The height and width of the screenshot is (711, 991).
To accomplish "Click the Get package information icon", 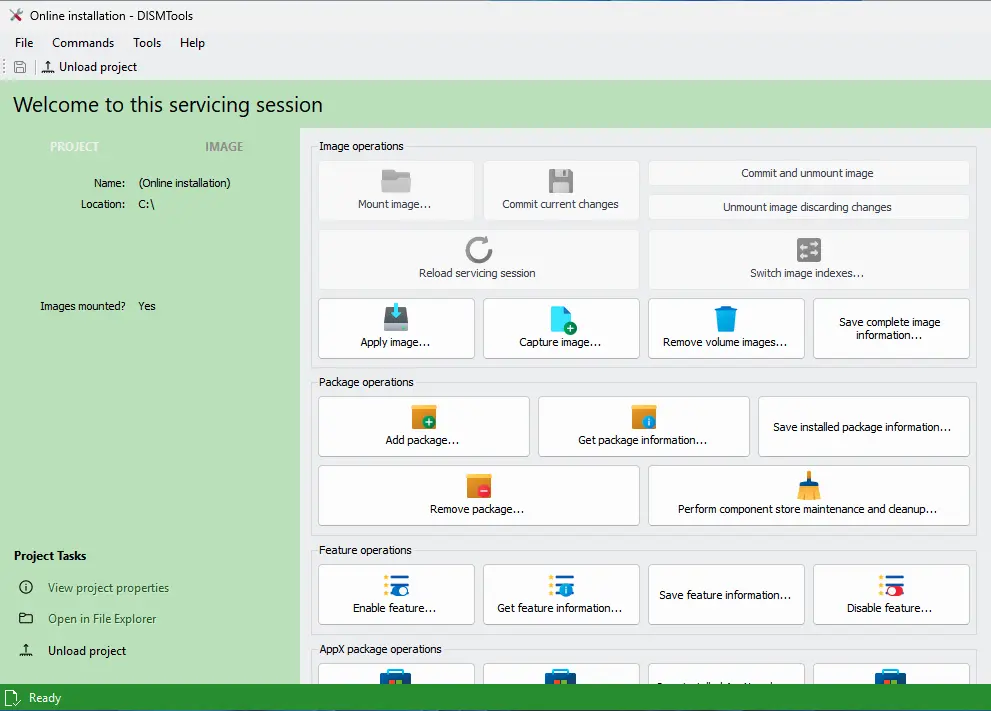I will [x=644, y=417].
